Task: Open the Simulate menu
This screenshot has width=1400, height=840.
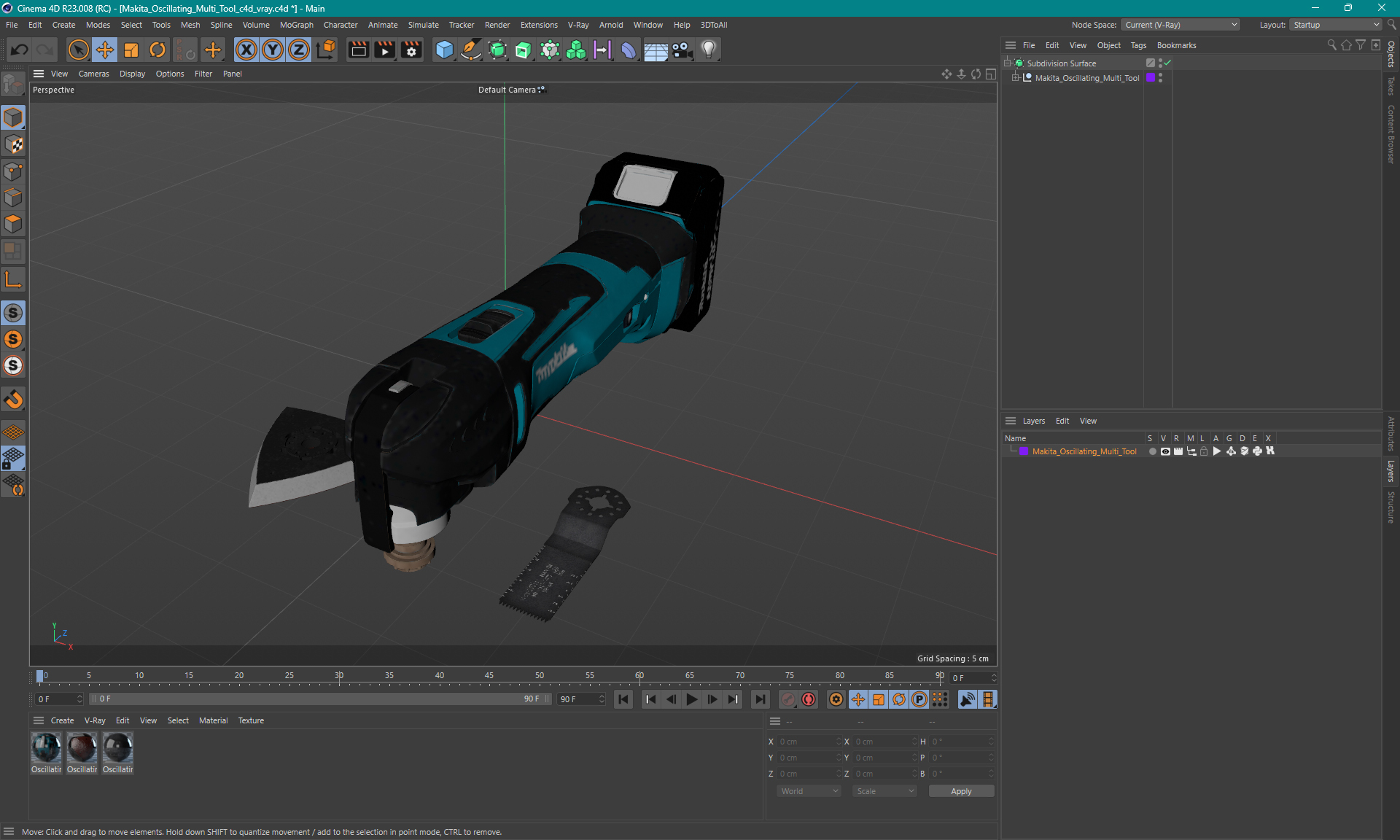Action: (x=423, y=25)
